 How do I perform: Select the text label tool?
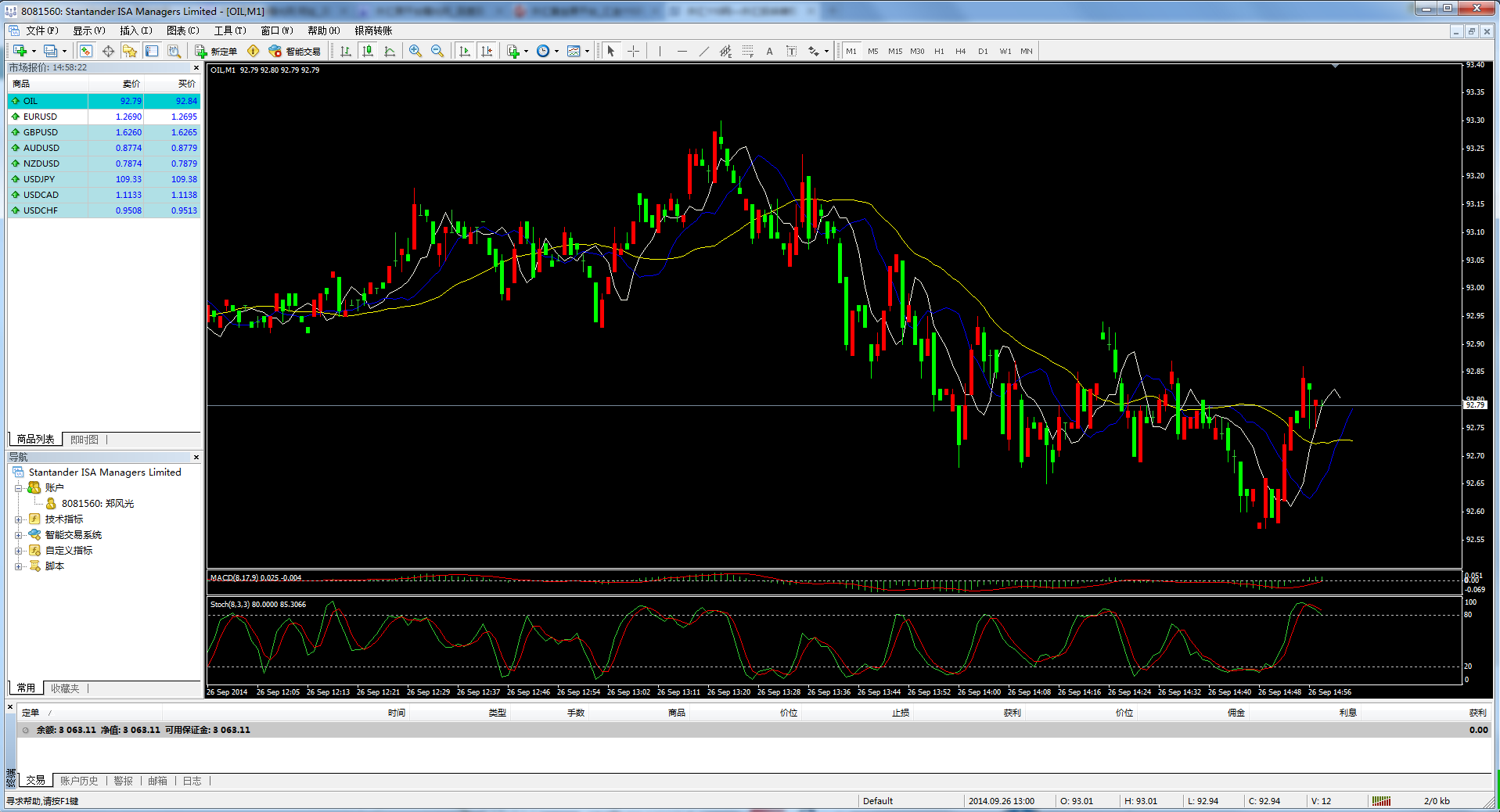coord(769,51)
